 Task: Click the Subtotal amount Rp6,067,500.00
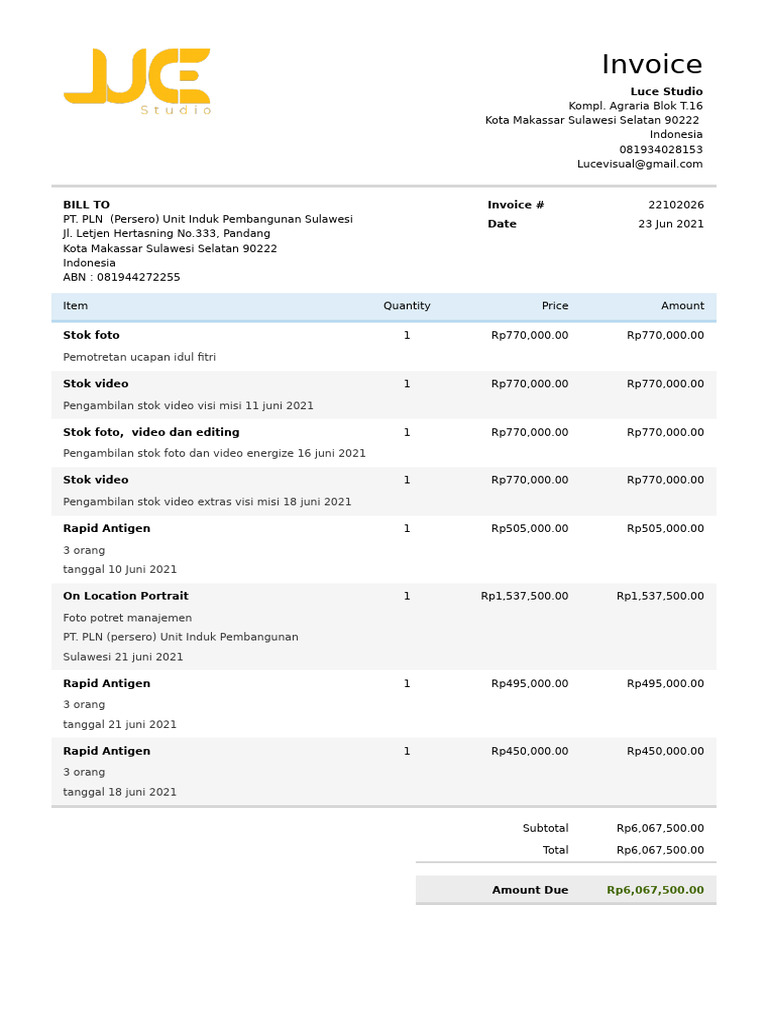click(660, 828)
